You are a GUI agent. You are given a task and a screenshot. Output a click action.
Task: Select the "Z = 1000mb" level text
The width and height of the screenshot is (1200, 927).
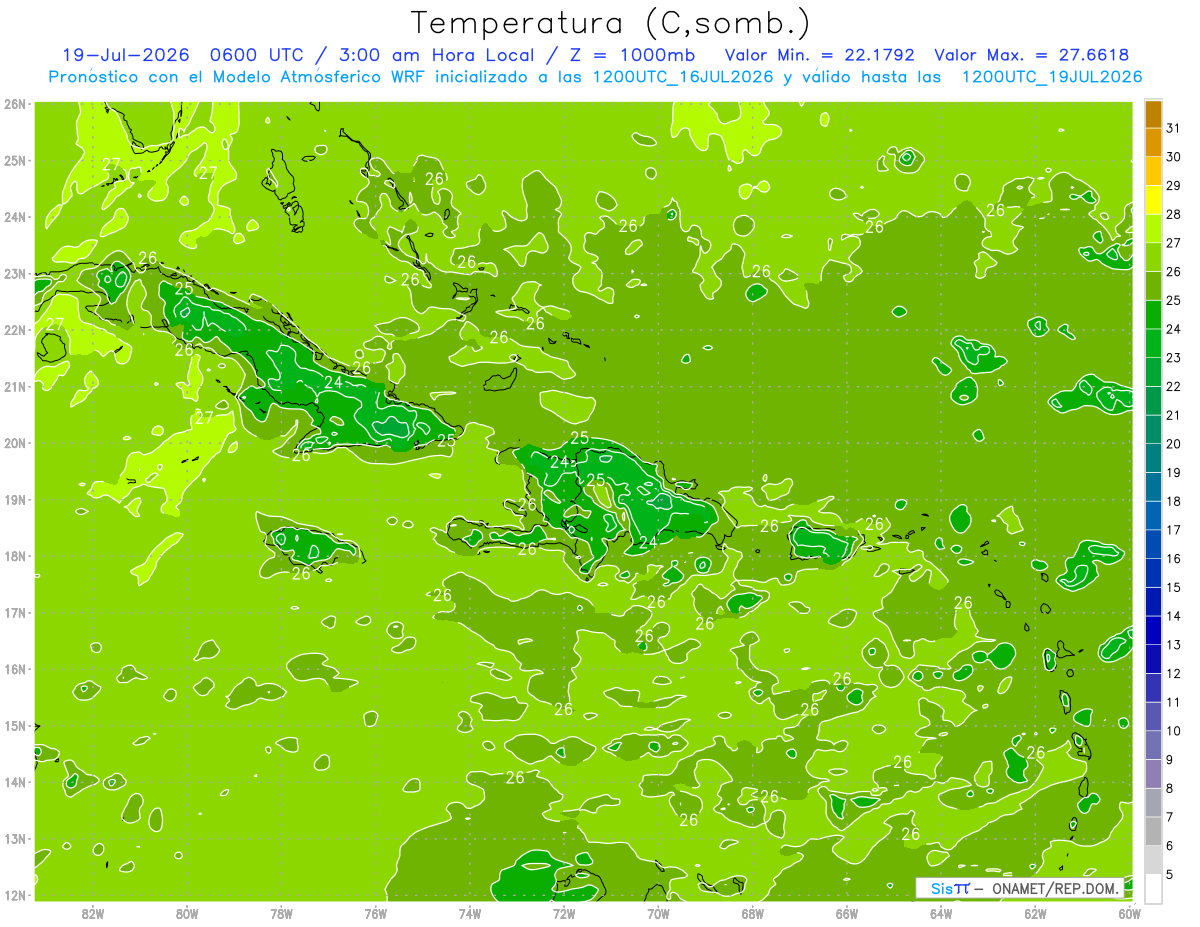coord(631,55)
